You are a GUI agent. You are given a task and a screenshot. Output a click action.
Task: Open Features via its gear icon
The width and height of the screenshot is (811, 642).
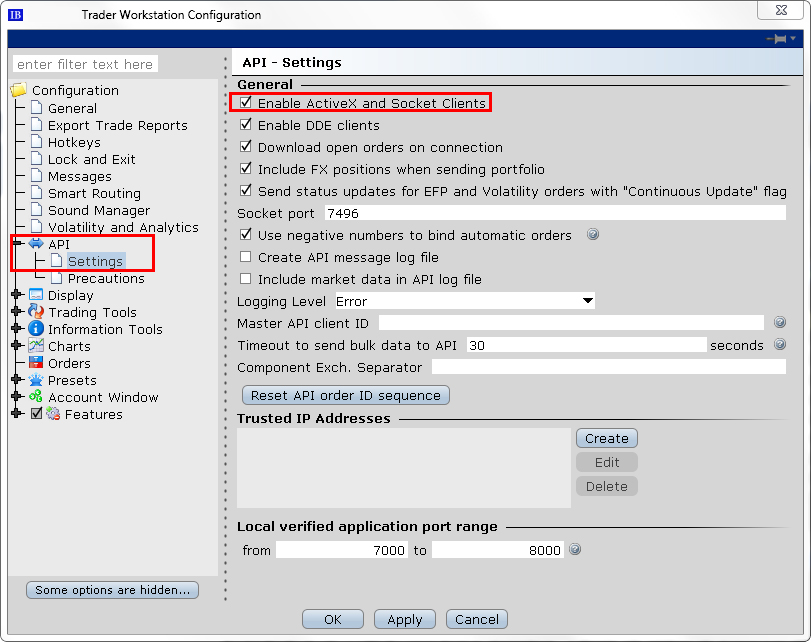52,414
